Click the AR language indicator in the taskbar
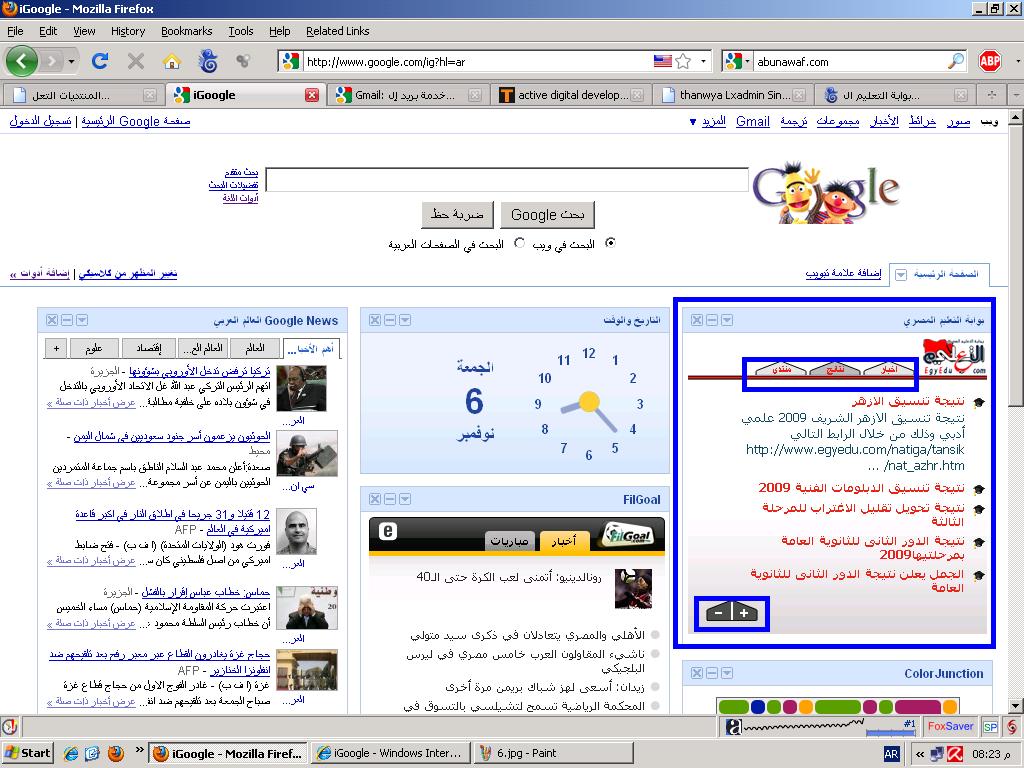This screenshot has height=768, width=1024. click(x=891, y=754)
